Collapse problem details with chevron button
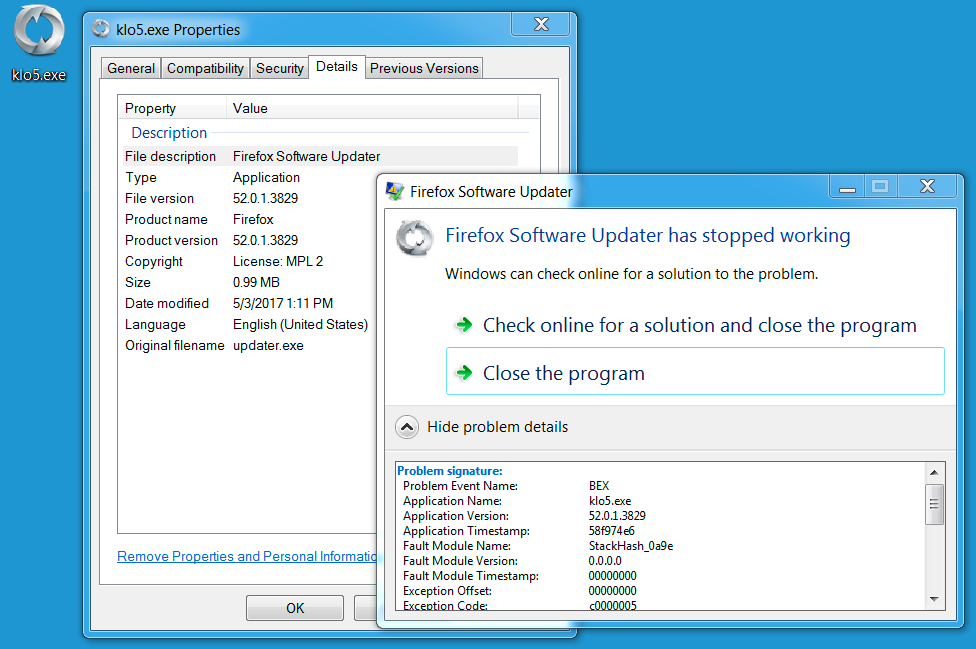The width and height of the screenshot is (976, 649). coord(406,427)
